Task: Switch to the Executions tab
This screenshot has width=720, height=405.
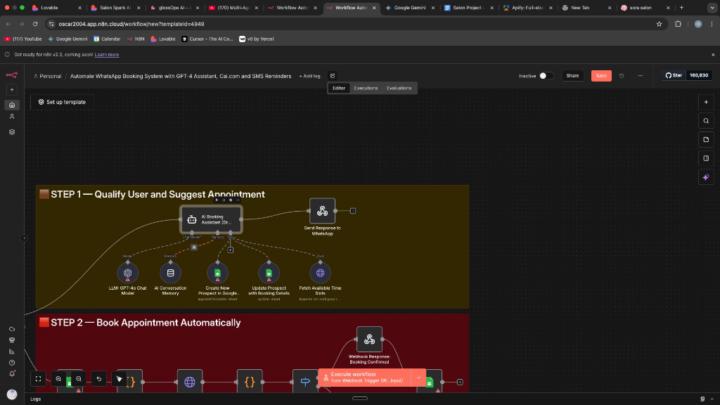Action: [365, 88]
